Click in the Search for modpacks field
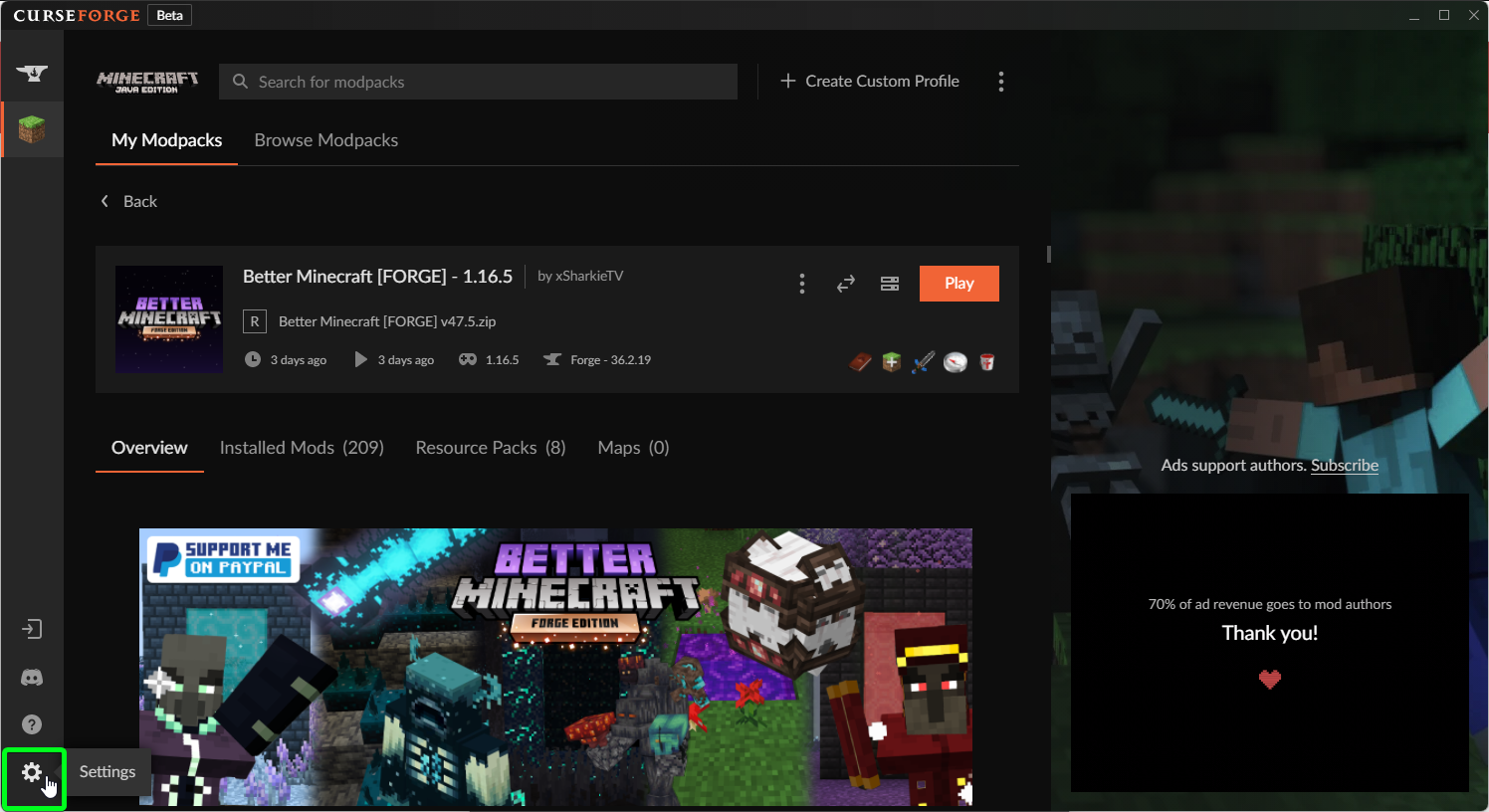This screenshot has width=1489, height=812. pos(478,82)
